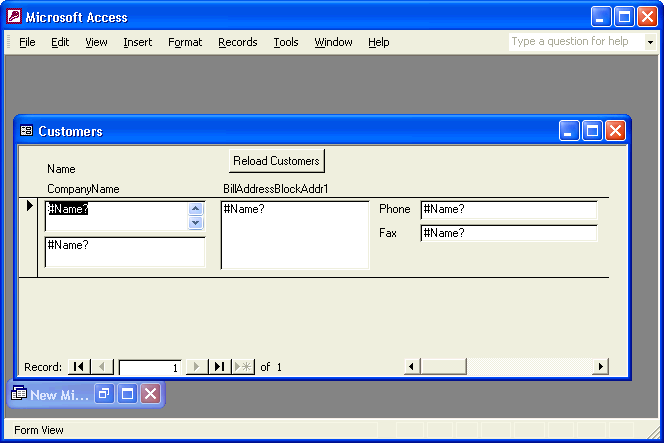Click the Customers form icon in title bar
The image size is (664, 443).
pyautogui.click(x=26, y=131)
